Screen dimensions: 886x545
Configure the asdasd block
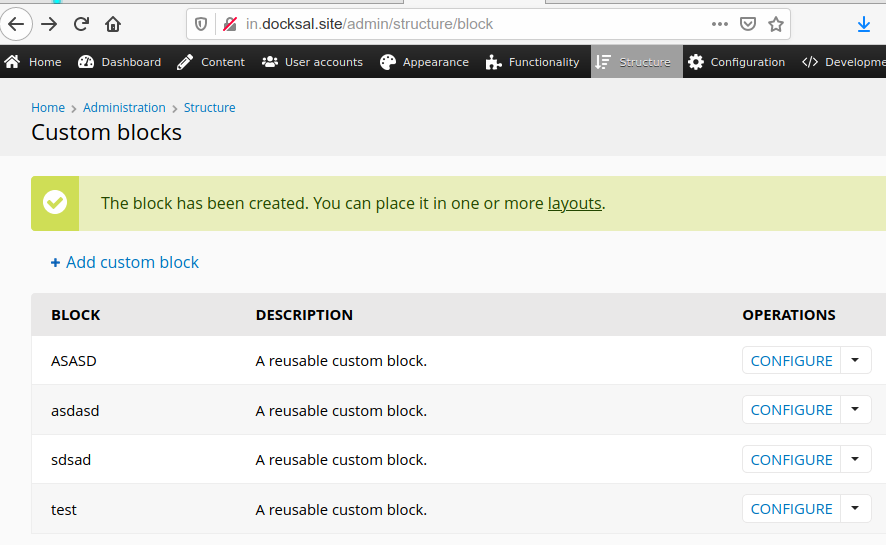791,409
